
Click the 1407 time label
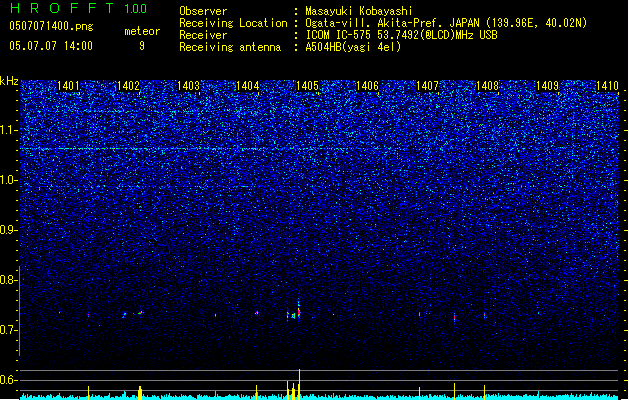point(427,86)
